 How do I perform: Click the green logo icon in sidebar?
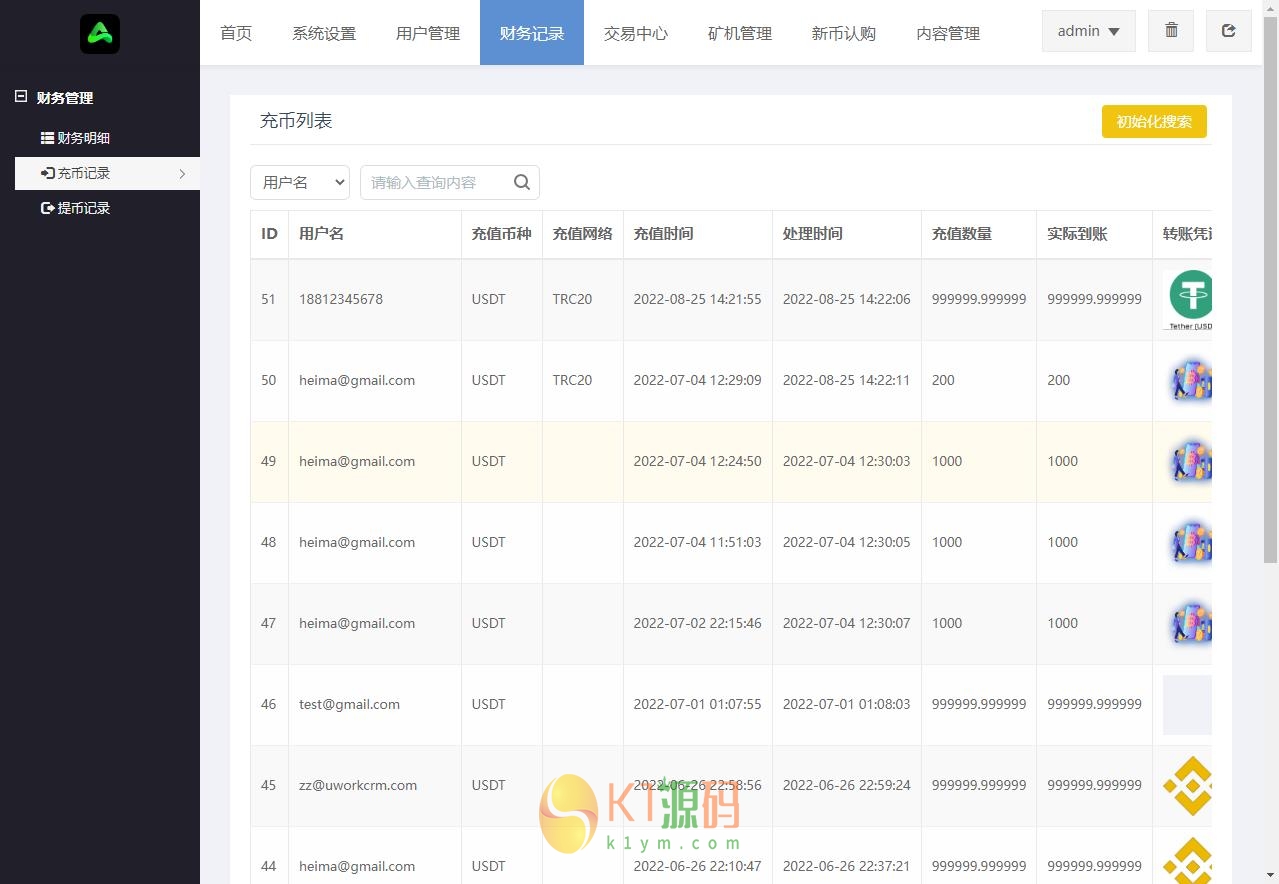100,34
